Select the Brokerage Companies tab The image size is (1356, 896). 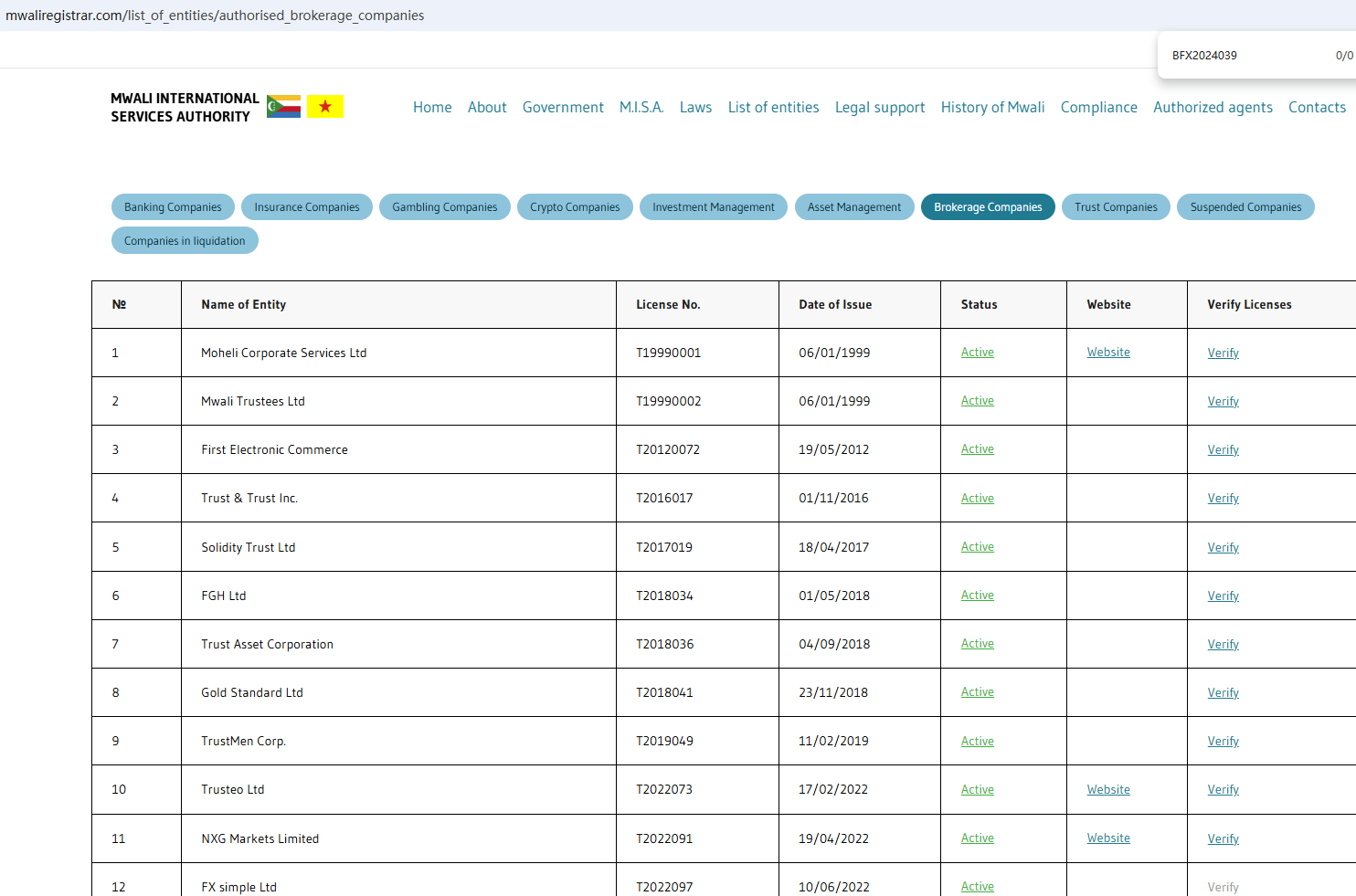pos(988,207)
